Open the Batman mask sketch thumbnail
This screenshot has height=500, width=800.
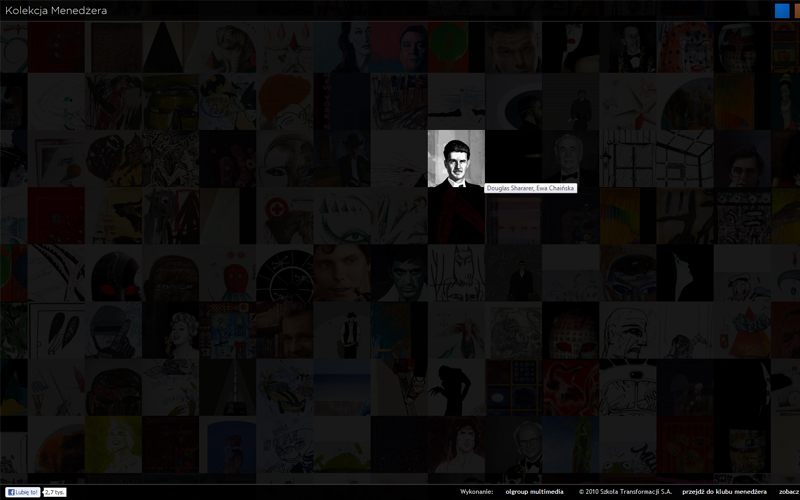[456, 272]
